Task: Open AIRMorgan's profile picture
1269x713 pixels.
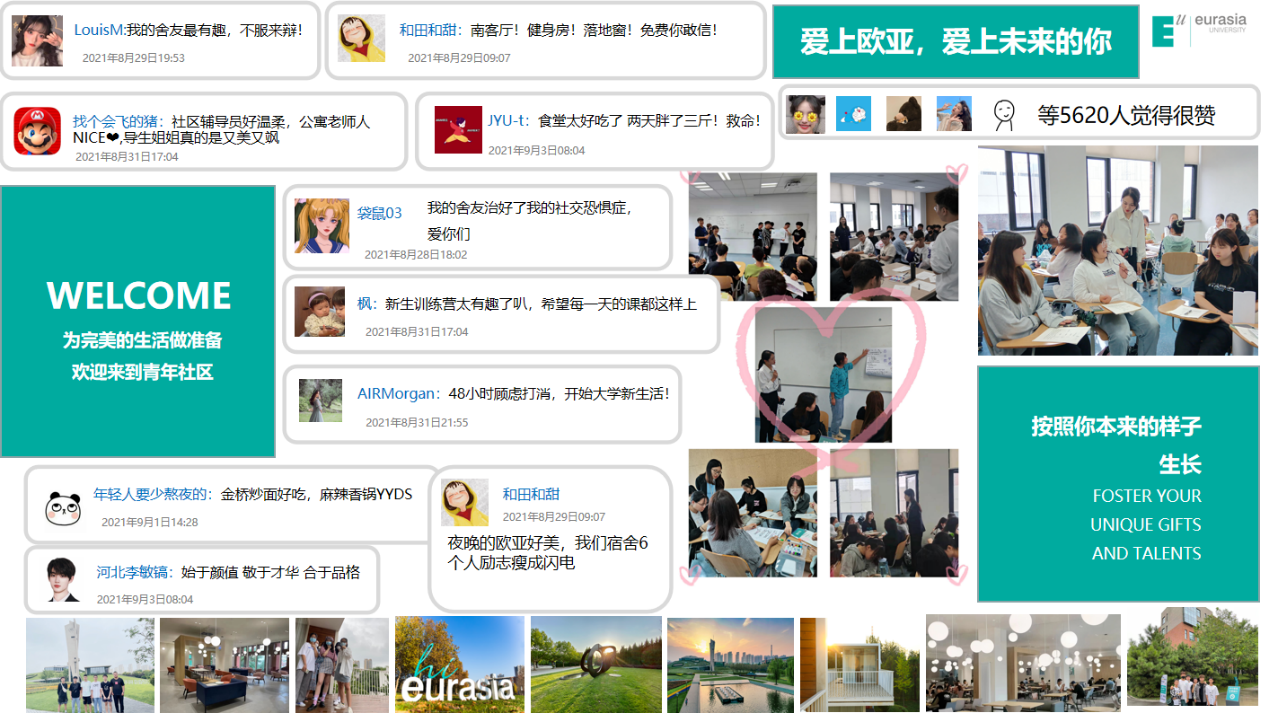Action: pyautogui.click(x=320, y=400)
